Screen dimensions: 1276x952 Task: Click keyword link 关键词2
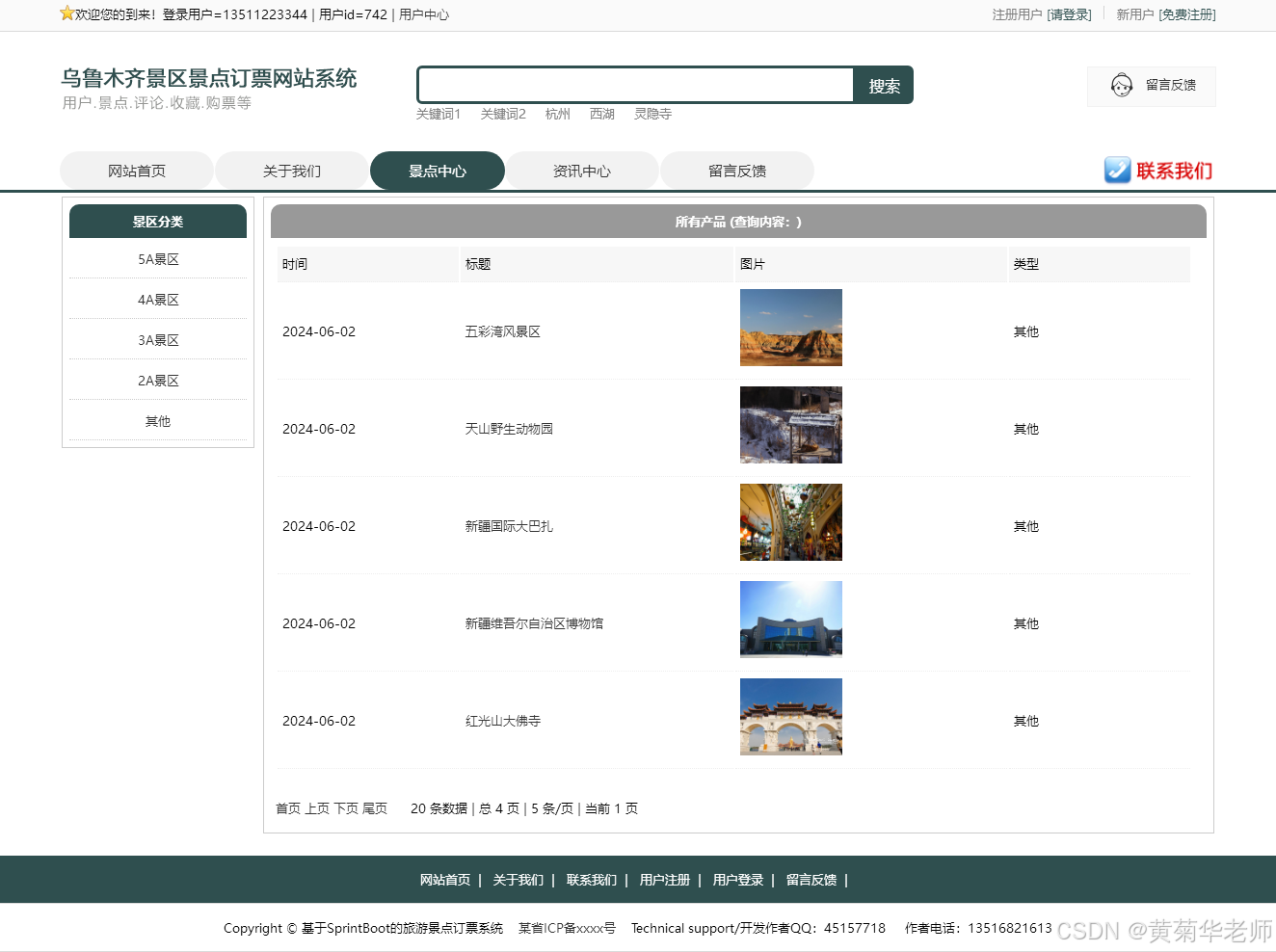click(503, 114)
